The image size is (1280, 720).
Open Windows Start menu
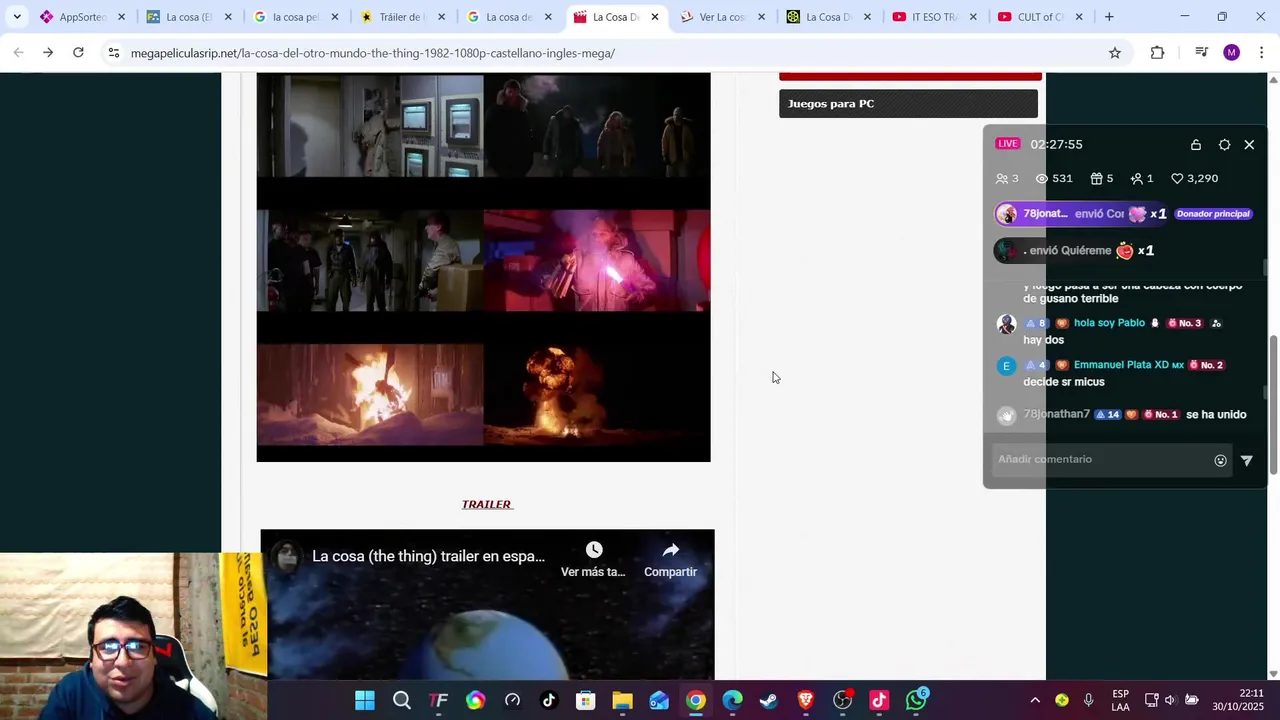365,701
